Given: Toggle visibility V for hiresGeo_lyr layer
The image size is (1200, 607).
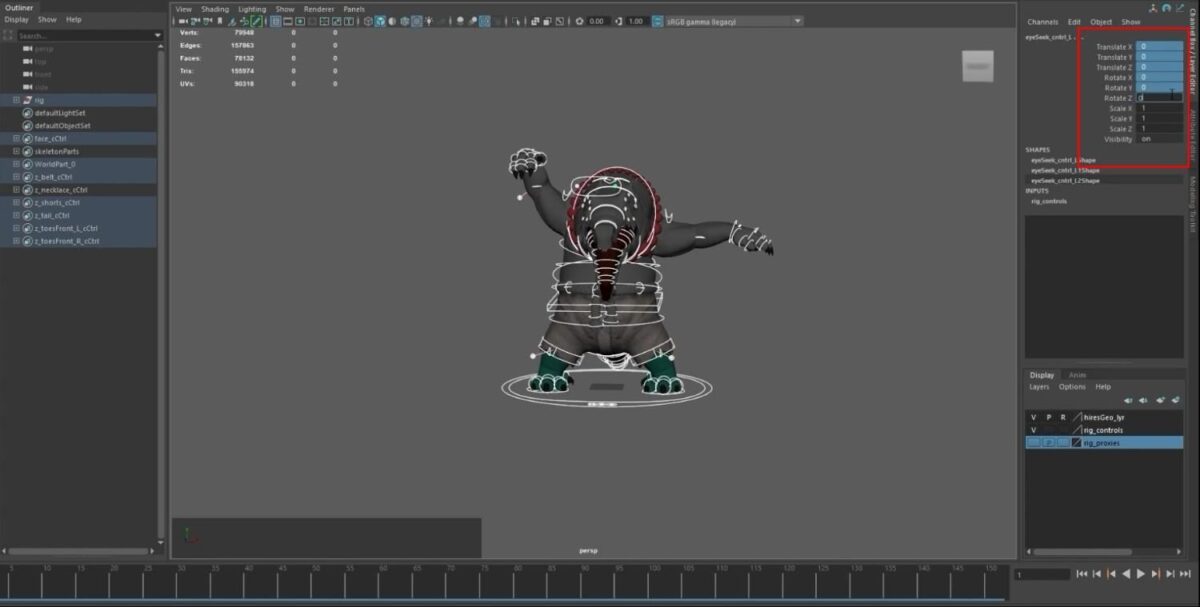Looking at the screenshot, I should [x=1032, y=419].
